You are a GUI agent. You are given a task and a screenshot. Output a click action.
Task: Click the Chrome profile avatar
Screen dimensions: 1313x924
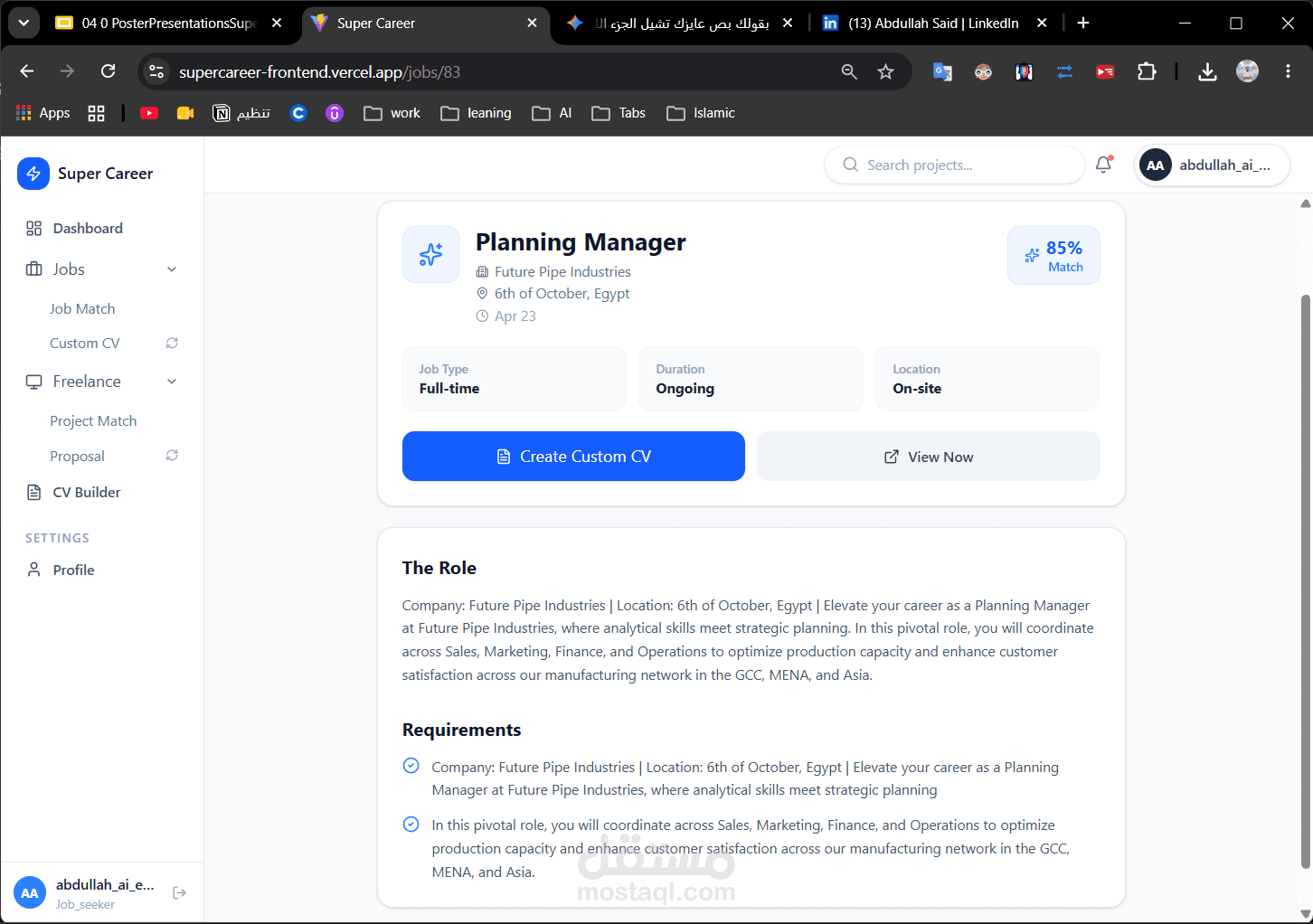tap(1247, 71)
